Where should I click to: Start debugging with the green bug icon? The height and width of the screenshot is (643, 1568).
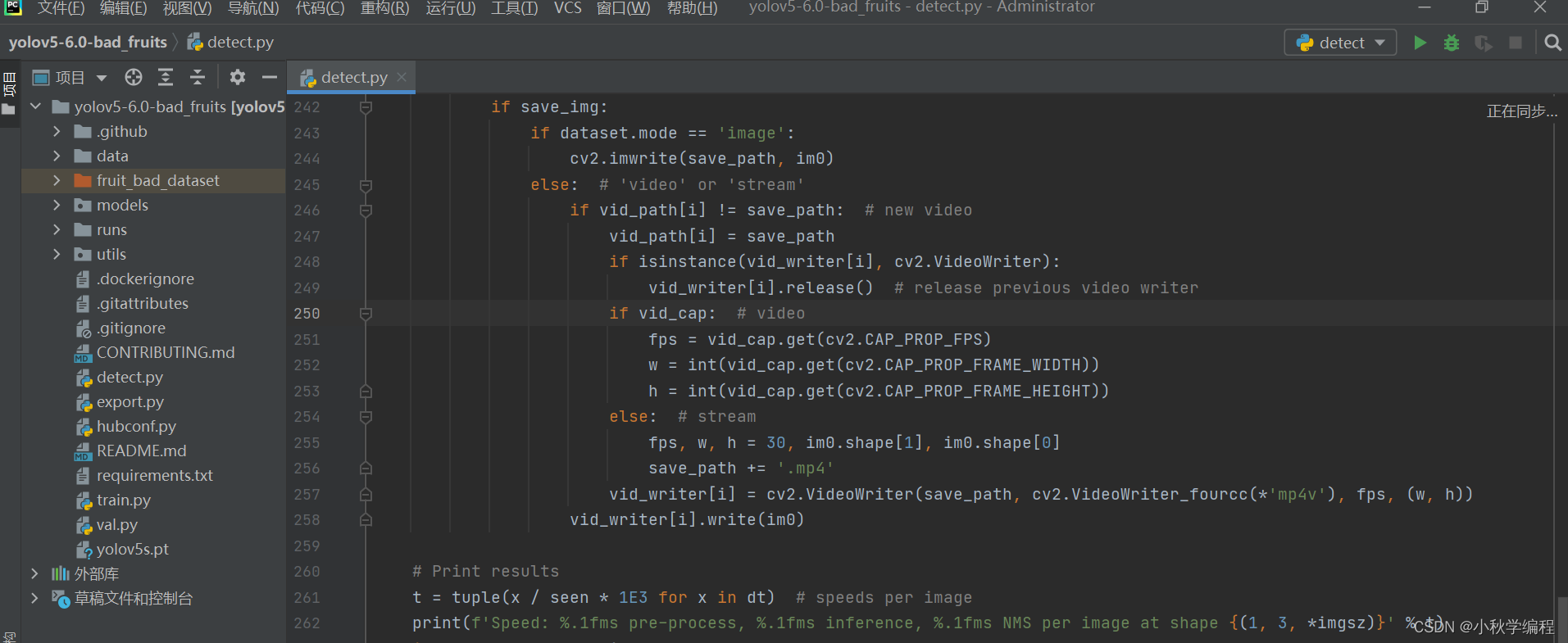coord(1452,43)
